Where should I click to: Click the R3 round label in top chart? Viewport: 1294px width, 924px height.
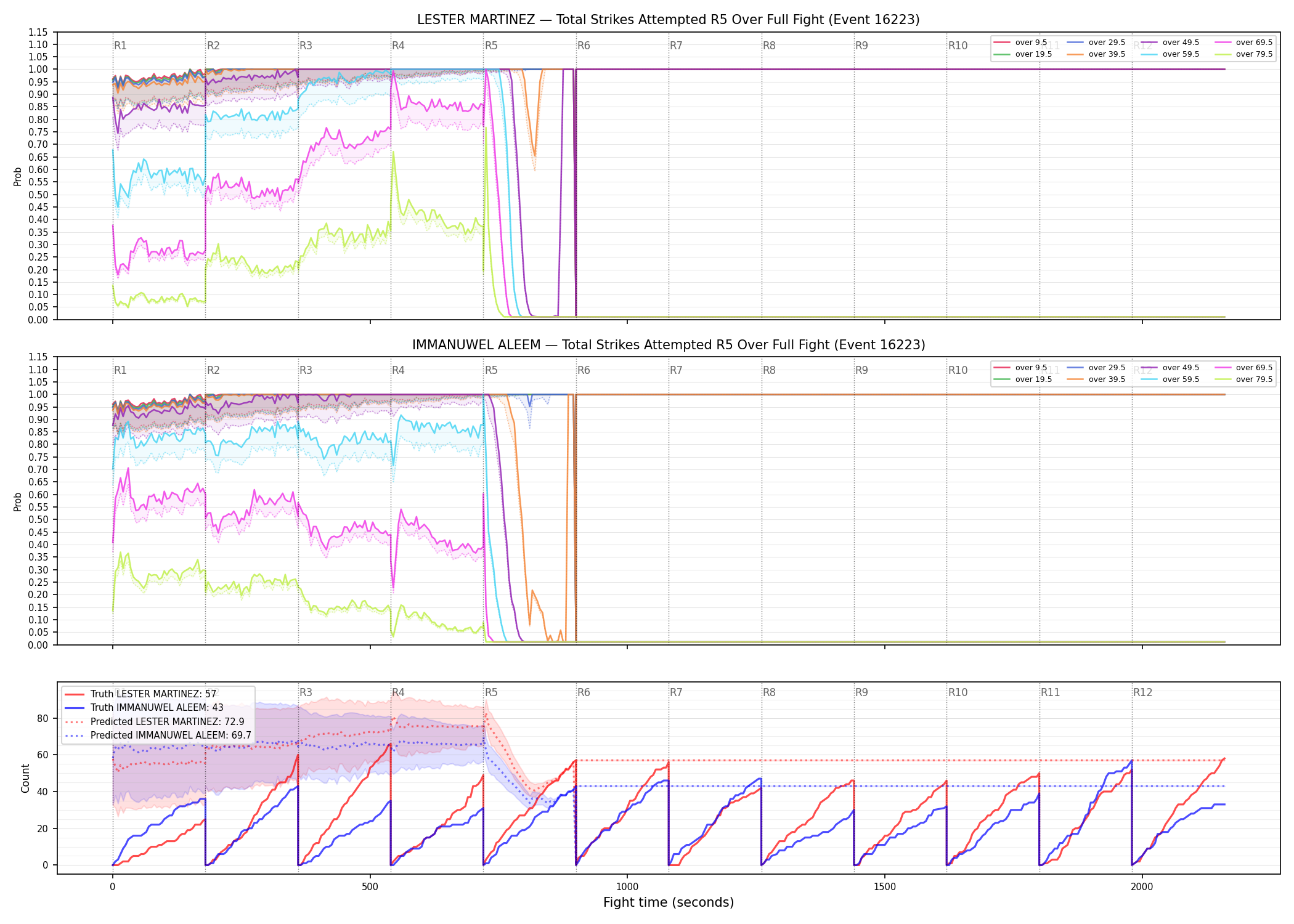(x=306, y=46)
